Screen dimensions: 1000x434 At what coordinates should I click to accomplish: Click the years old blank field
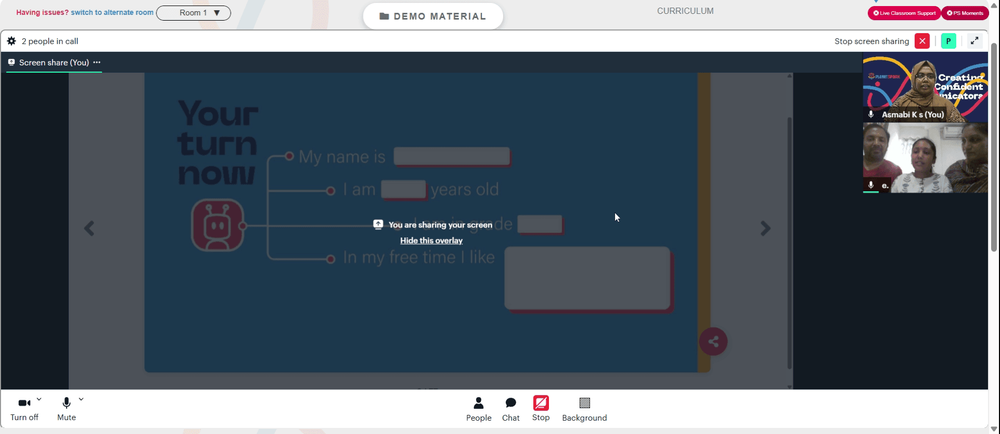click(x=404, y=190)
